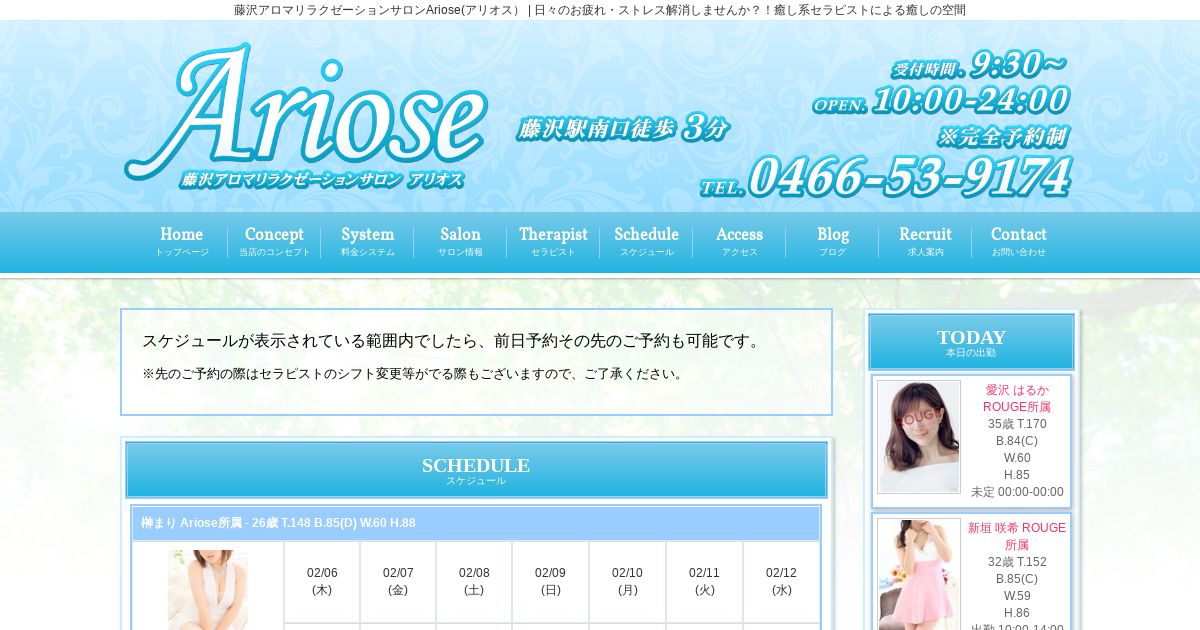Click the 新垣 咲希 ROUGE所属 name link
1200x630 pixels.
(x=1017, y=536)
